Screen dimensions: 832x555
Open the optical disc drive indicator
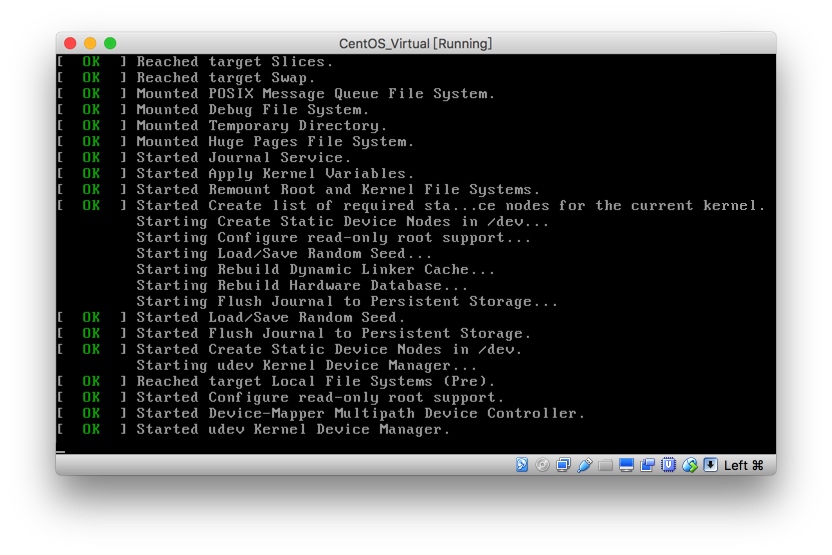[x=542, y=465]
